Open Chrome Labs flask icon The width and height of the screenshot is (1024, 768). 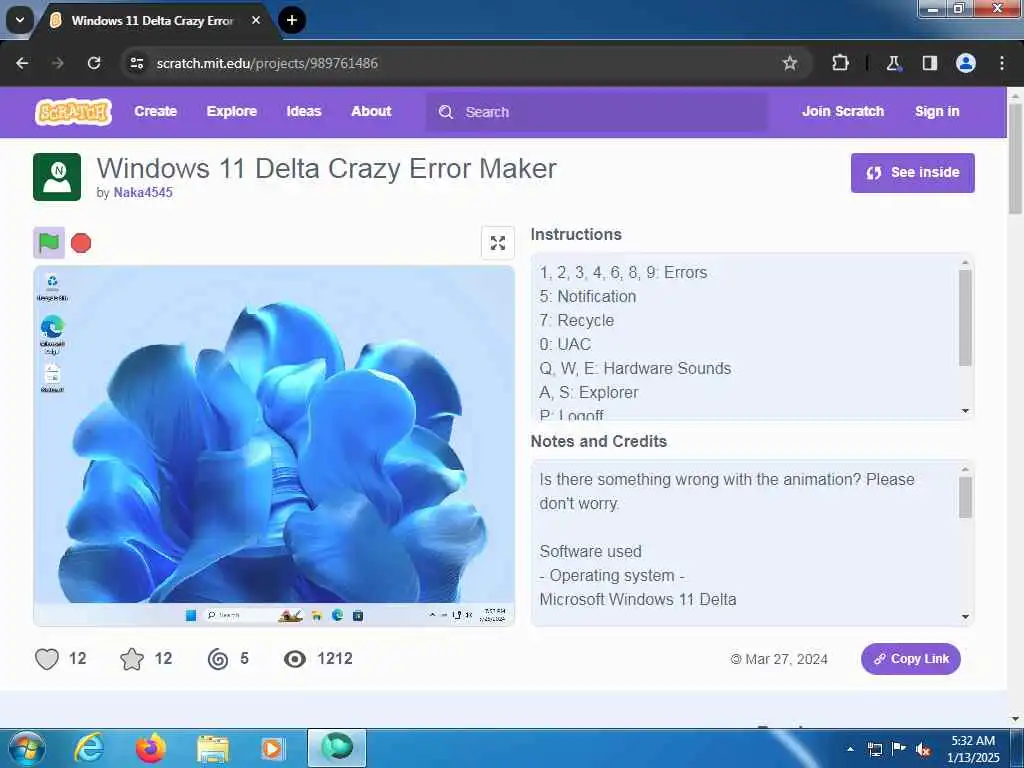point(893,63)
